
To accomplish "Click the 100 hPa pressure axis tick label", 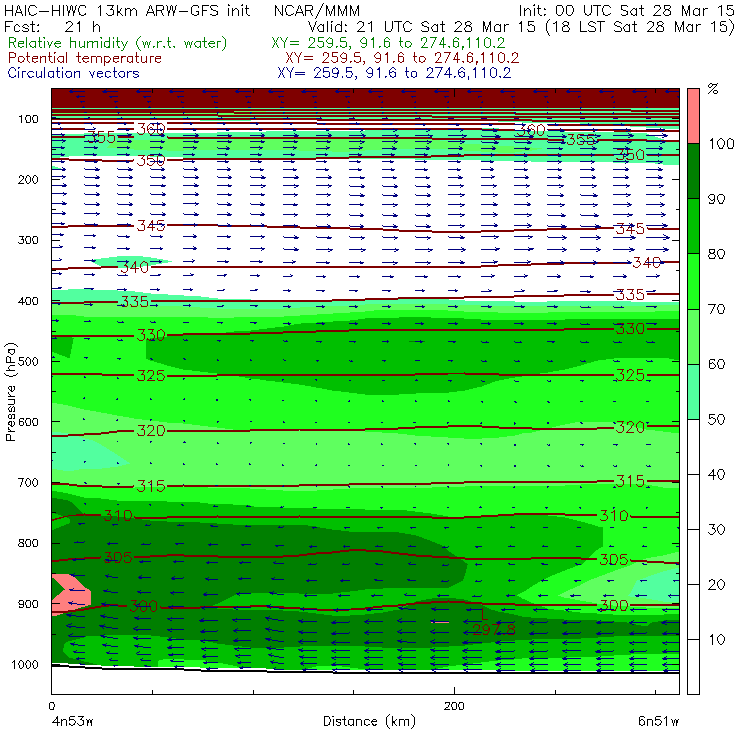I will [x=28, y=119].
